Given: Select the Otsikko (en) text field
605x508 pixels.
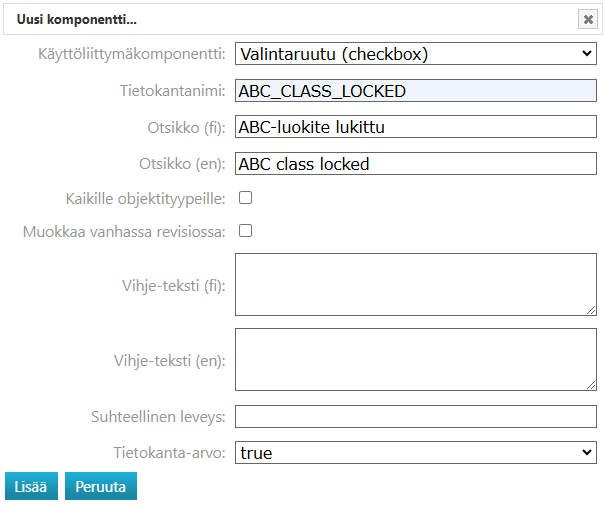Looking at the screenshot, I should [x=415, y=164].
